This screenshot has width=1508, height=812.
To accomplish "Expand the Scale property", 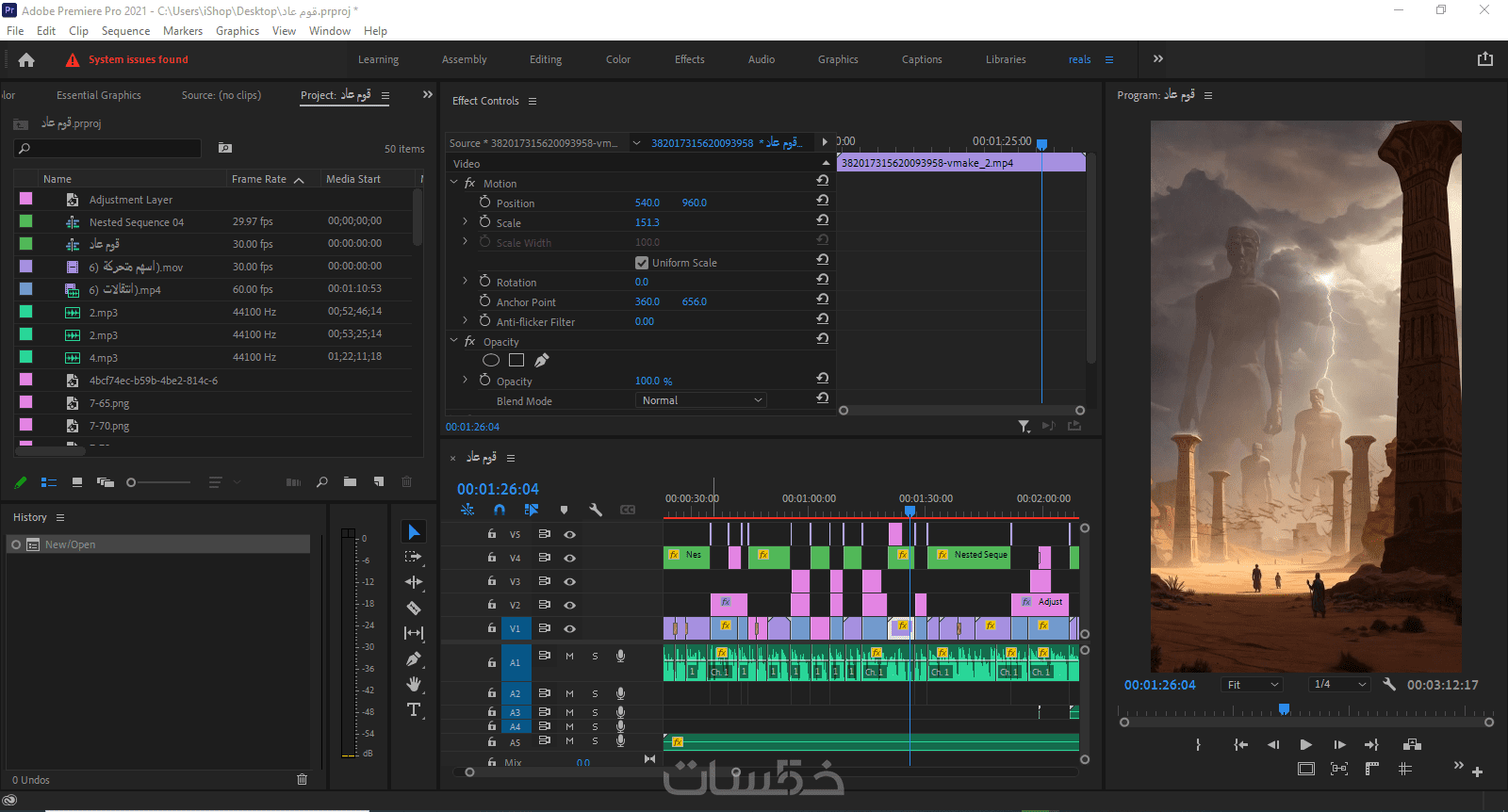I will coord(465,222).
